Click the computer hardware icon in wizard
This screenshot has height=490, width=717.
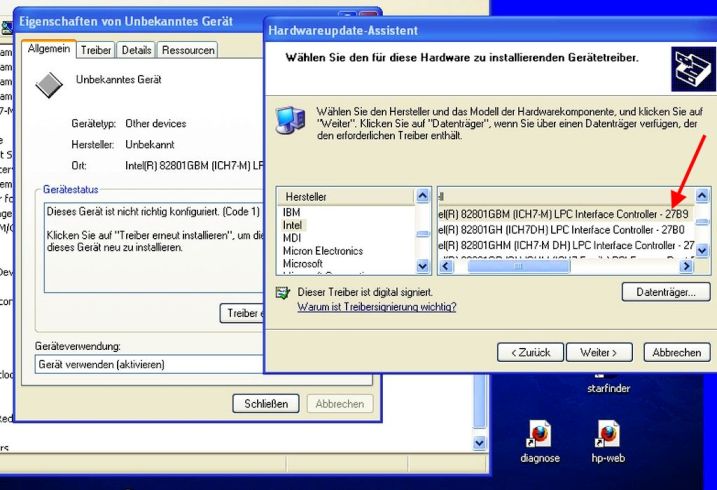[x=290, y=120]
